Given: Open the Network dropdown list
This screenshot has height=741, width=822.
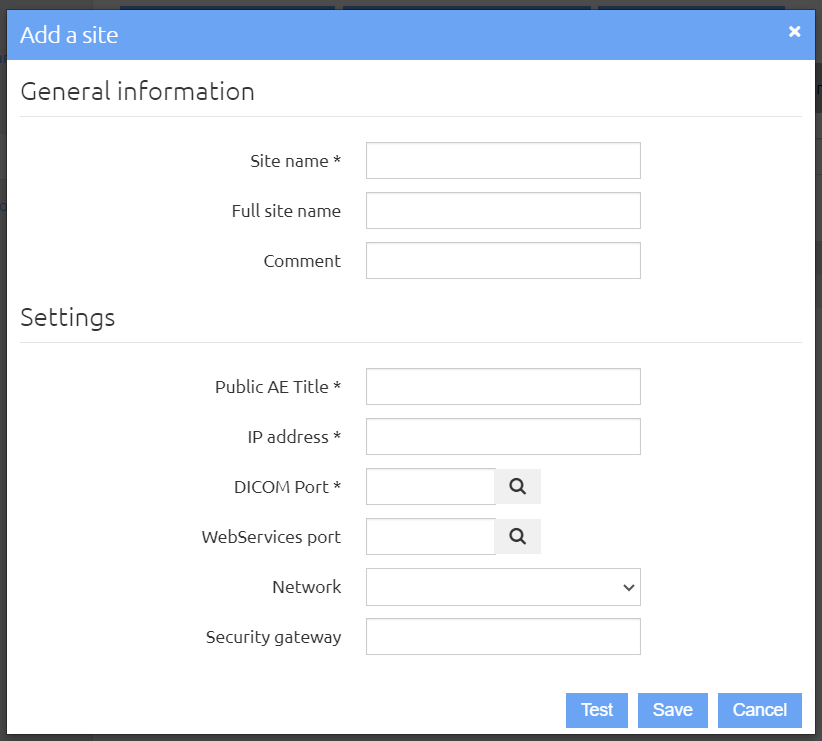Looking at the screenshot, I should click(503, 587).
